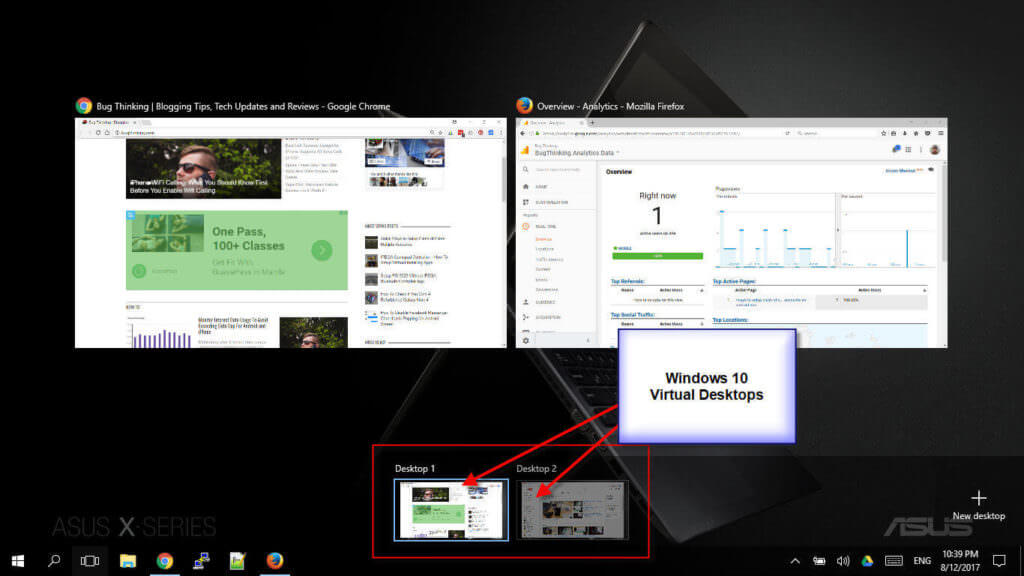Click the green notepad icon on taskbar
1024x576 pixels.
(x=237, y=560)
